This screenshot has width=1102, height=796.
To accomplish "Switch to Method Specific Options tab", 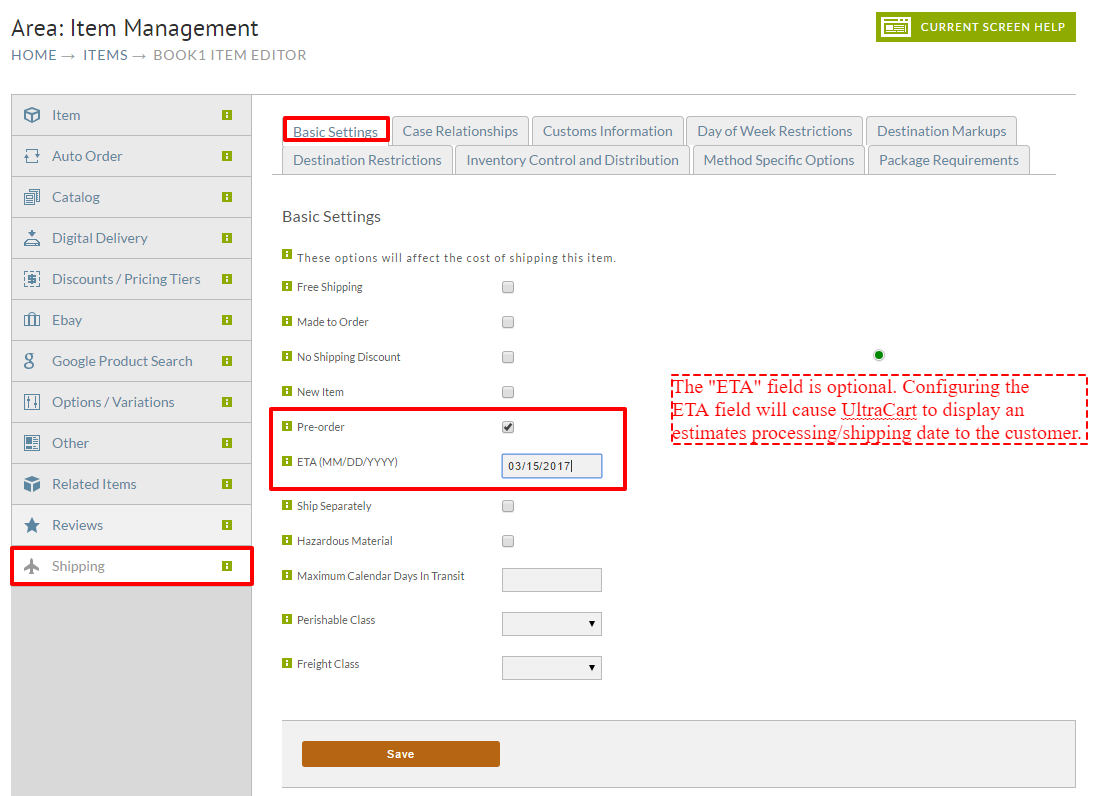I will (x=779, y=160).
